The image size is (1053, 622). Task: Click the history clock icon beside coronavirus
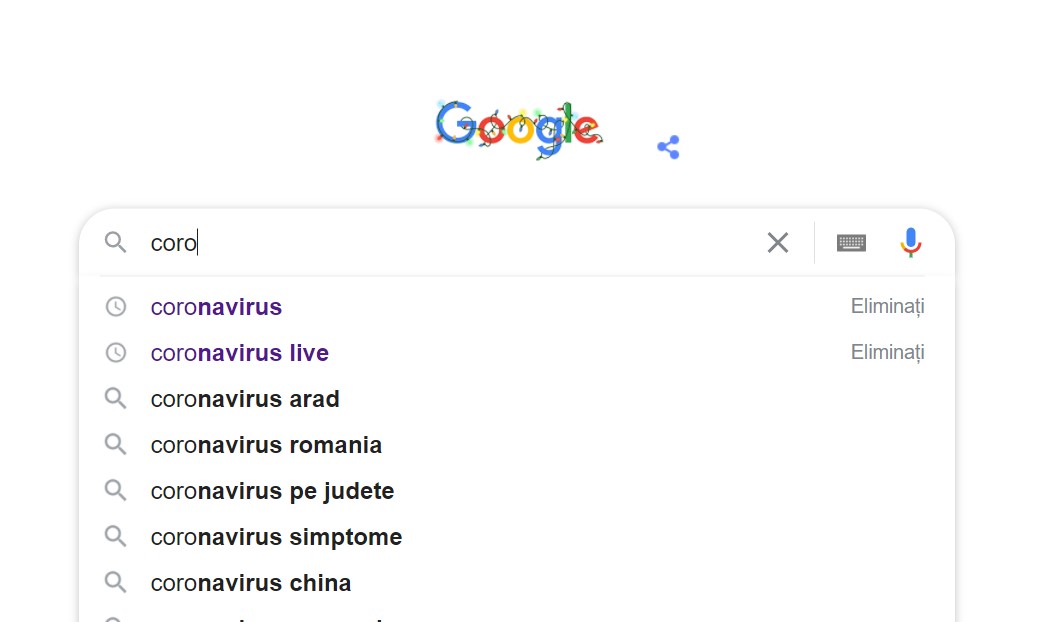pyautogui.click(x=116, y=307)
